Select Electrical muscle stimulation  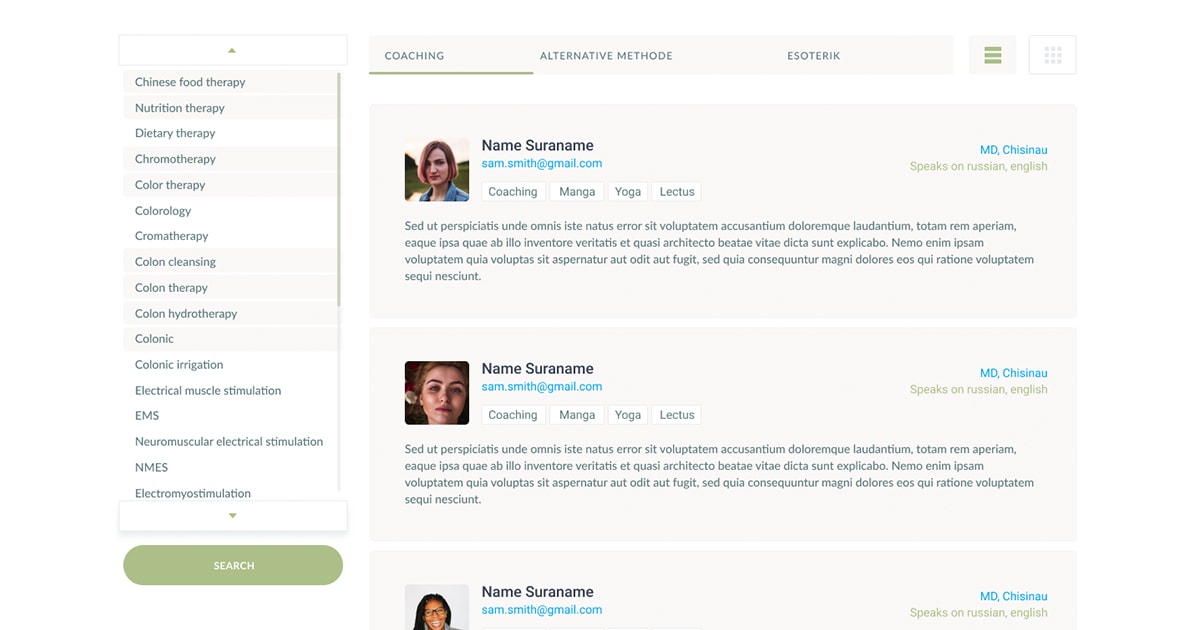pyautogui.click(x=230, y=391)
